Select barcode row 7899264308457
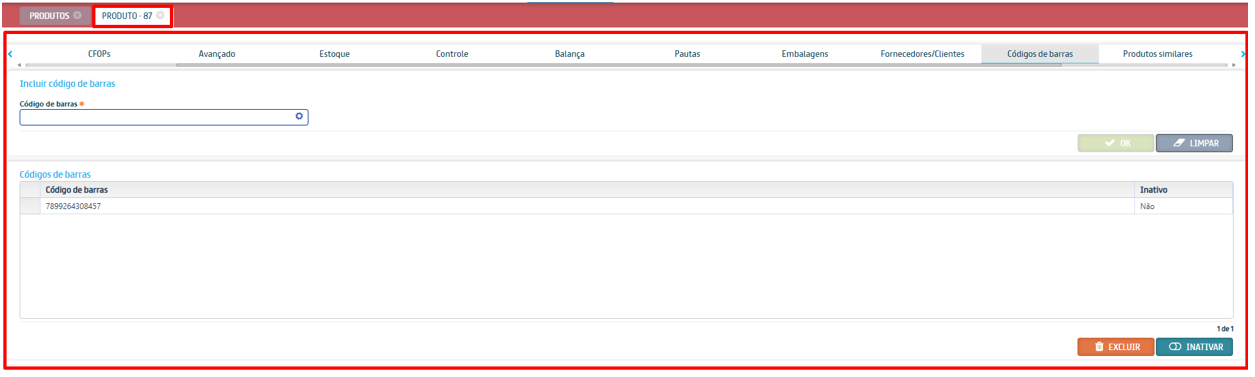The image size is (1255, 377). click(626, 206)
